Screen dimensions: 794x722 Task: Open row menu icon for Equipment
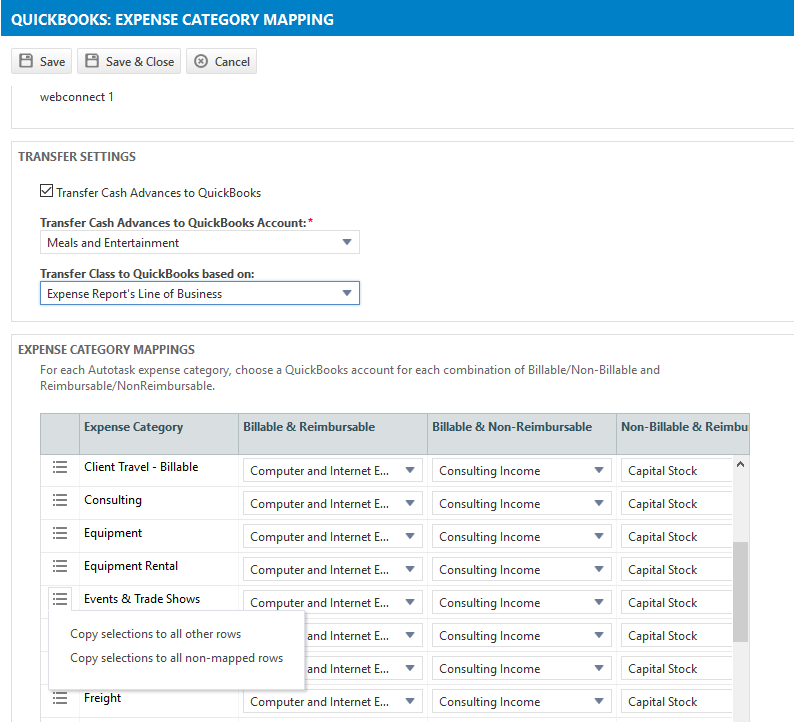click(60, 533)
